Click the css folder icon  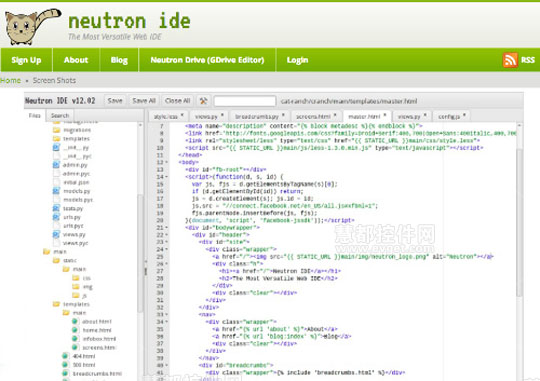coord(76,278)
